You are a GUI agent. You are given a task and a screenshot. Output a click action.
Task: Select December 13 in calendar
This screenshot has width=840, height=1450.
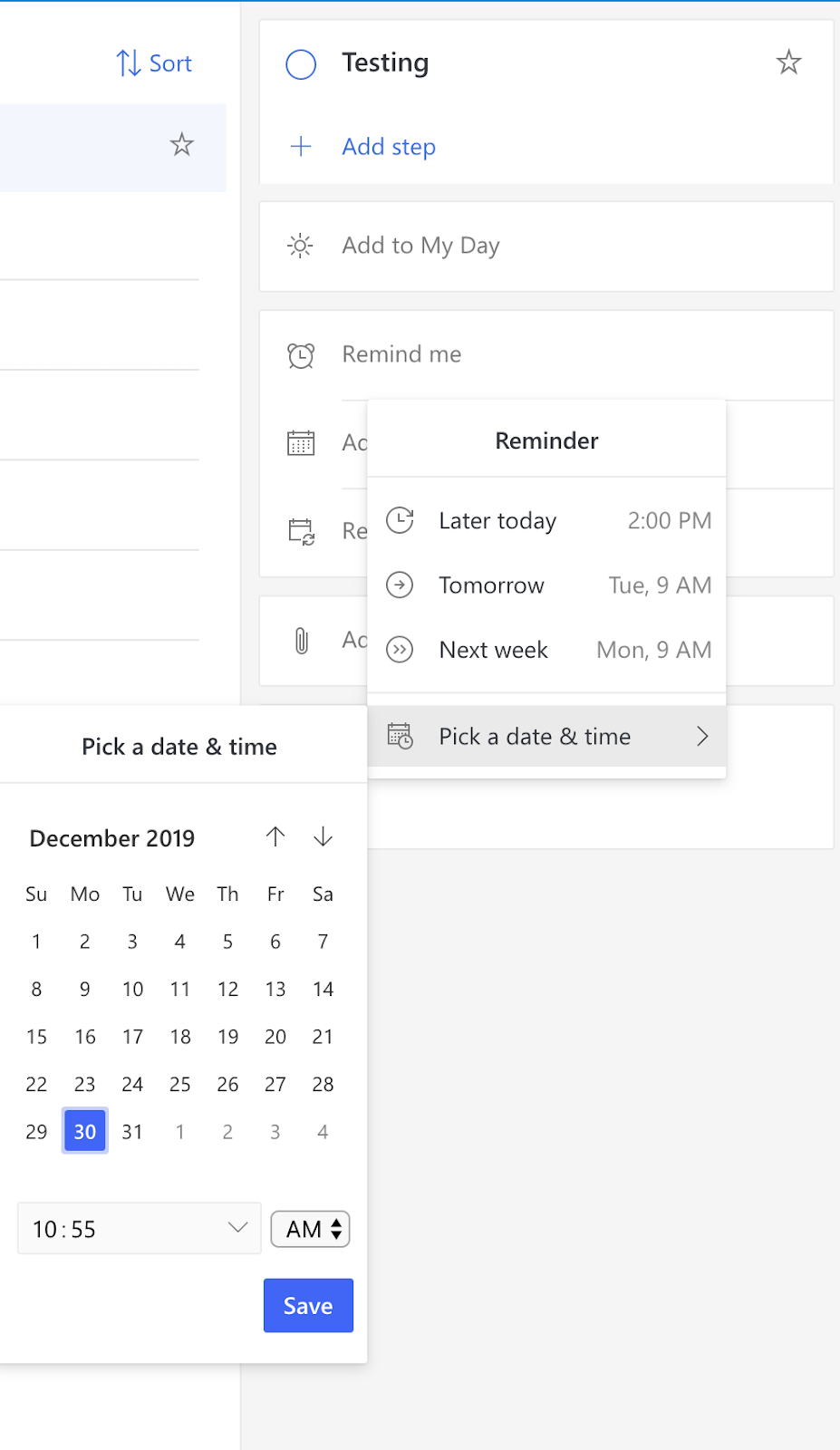coord(275,990)
